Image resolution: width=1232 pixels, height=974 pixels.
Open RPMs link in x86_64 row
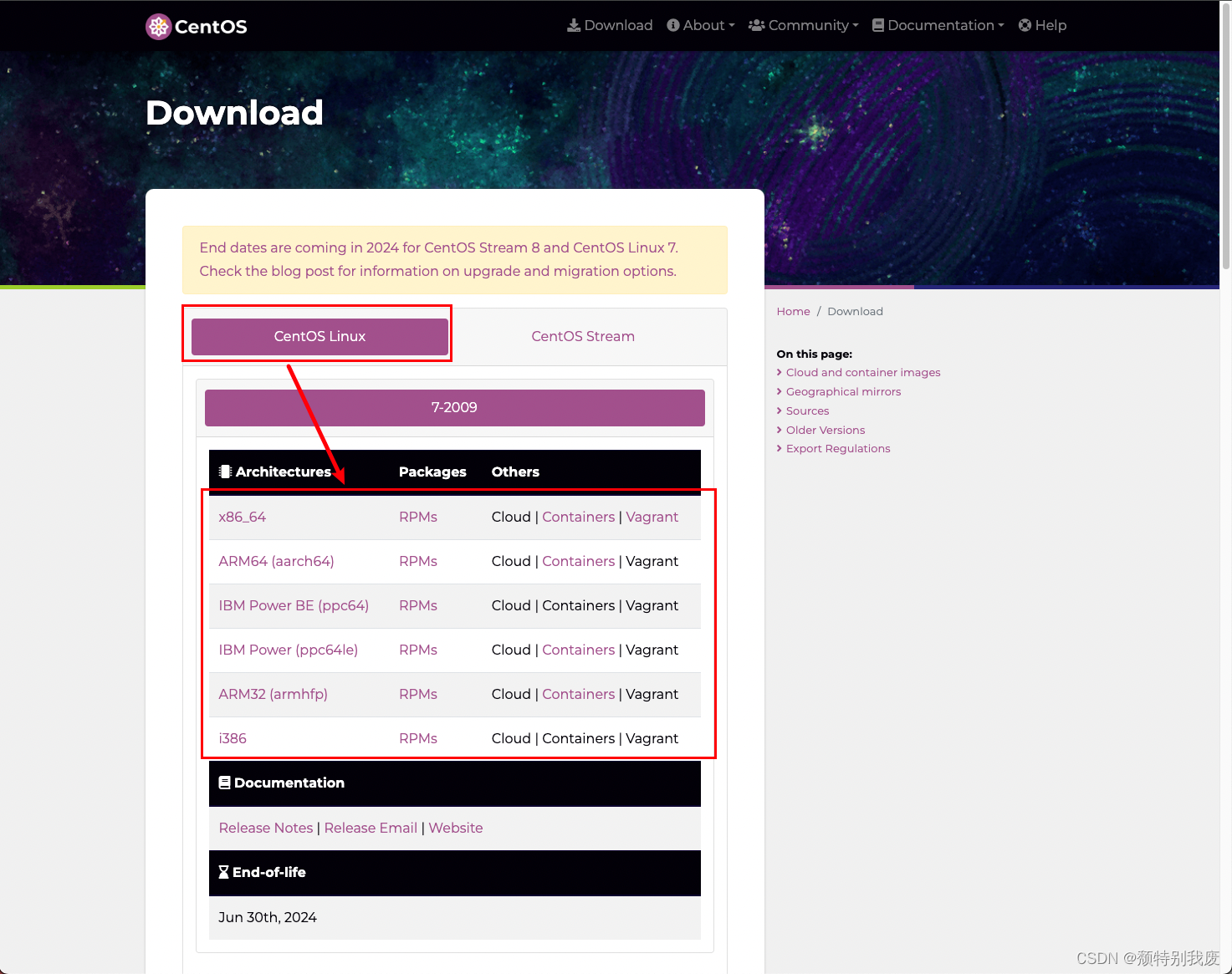click(418, 517)
